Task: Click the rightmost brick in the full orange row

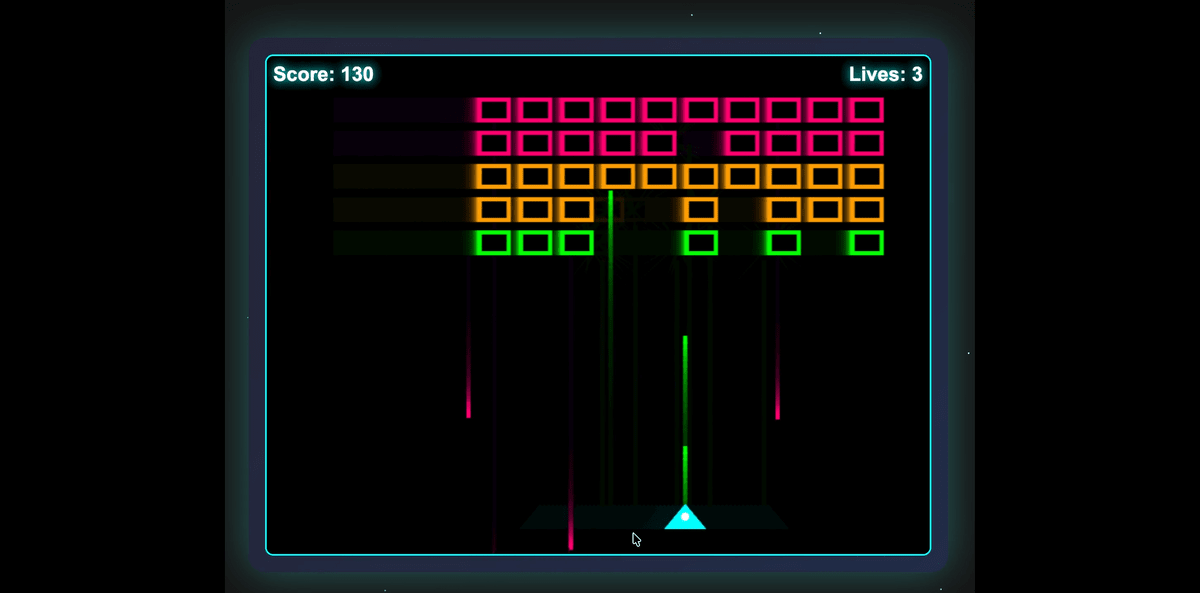Action: pyautogui.click(x=867, y=177)
